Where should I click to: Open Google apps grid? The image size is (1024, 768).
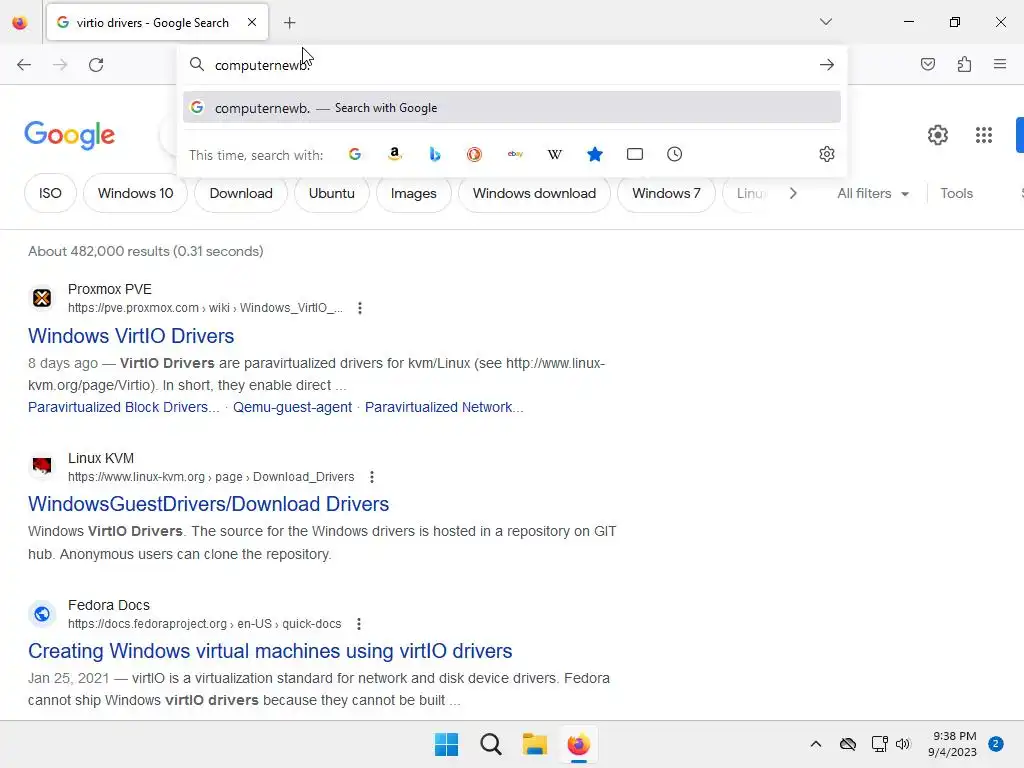(984, 135)
